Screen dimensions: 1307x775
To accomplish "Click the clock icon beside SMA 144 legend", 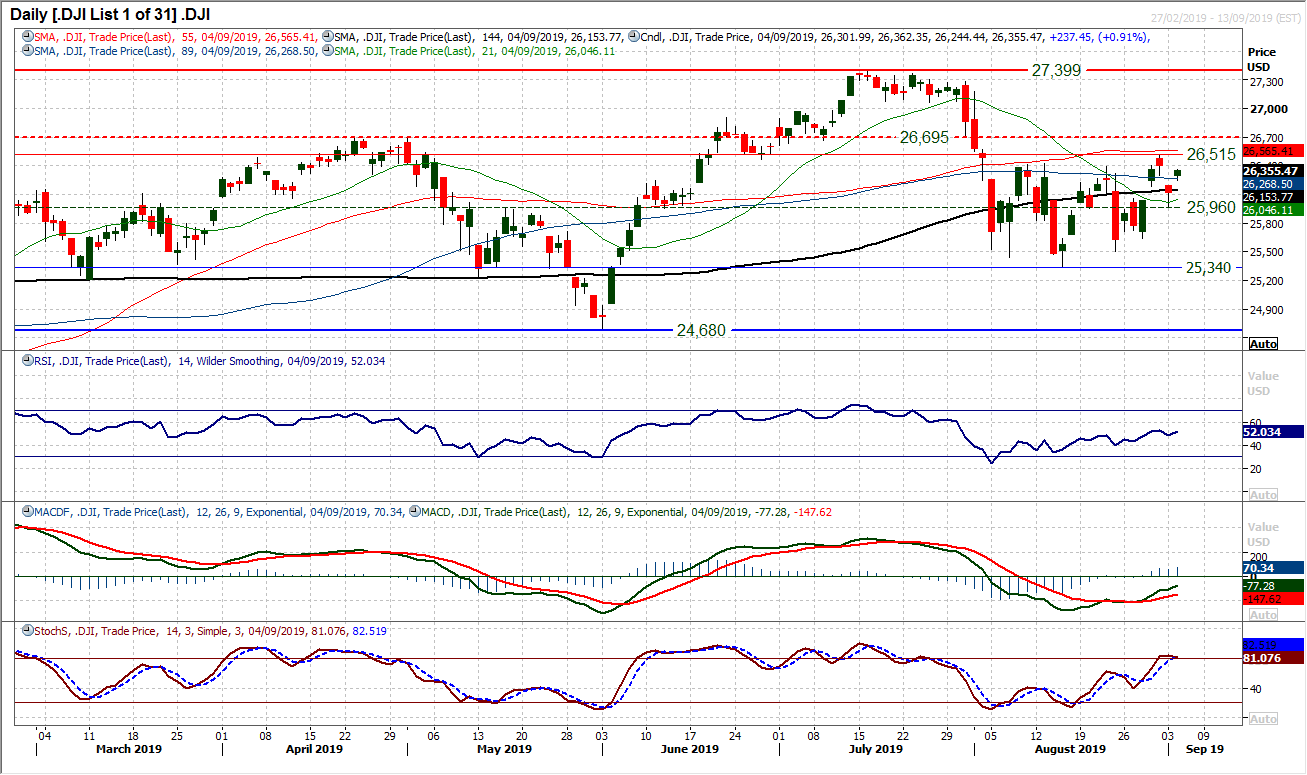I will point(328,37).
